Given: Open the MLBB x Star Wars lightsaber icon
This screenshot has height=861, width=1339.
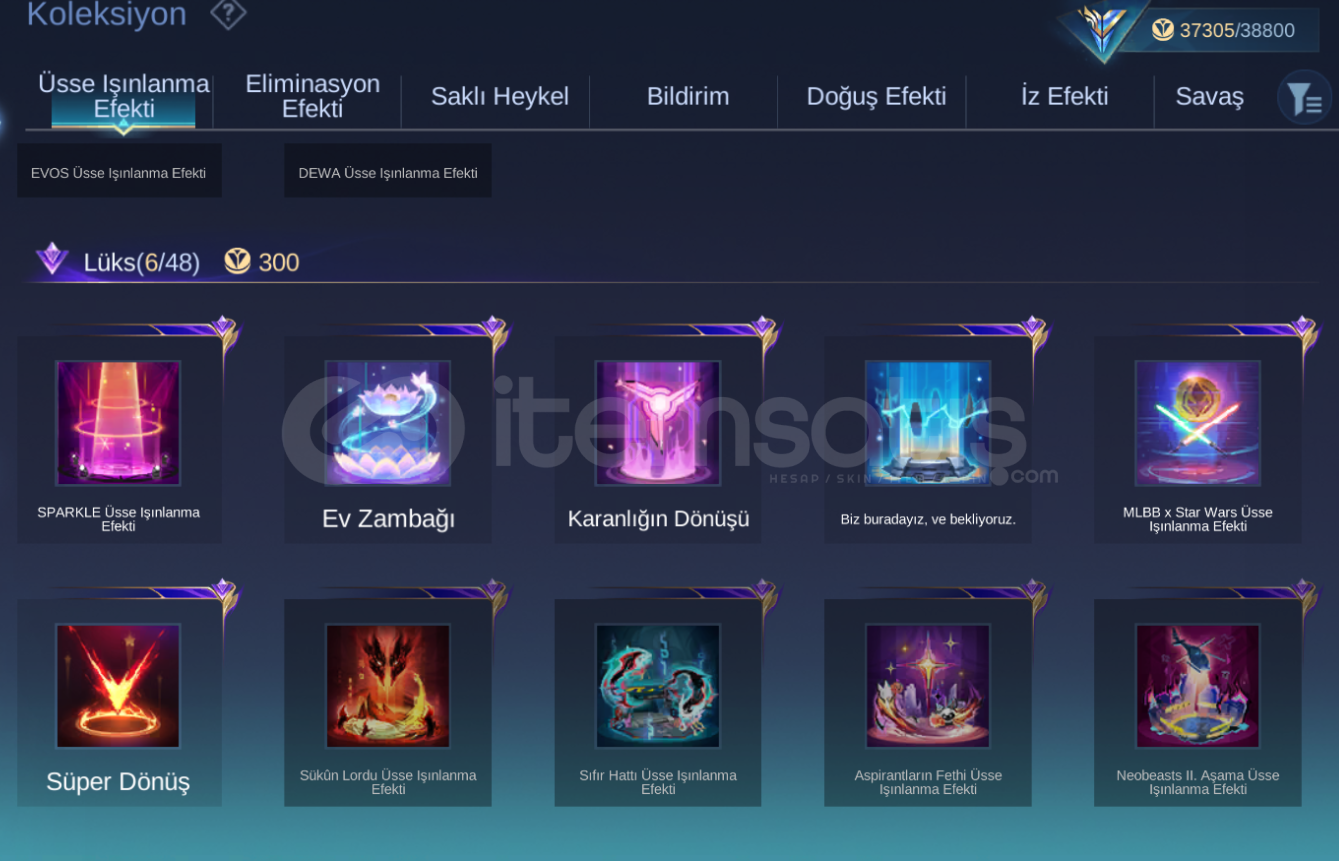Looking at the screenshot, I should [x=1198, y=423].
